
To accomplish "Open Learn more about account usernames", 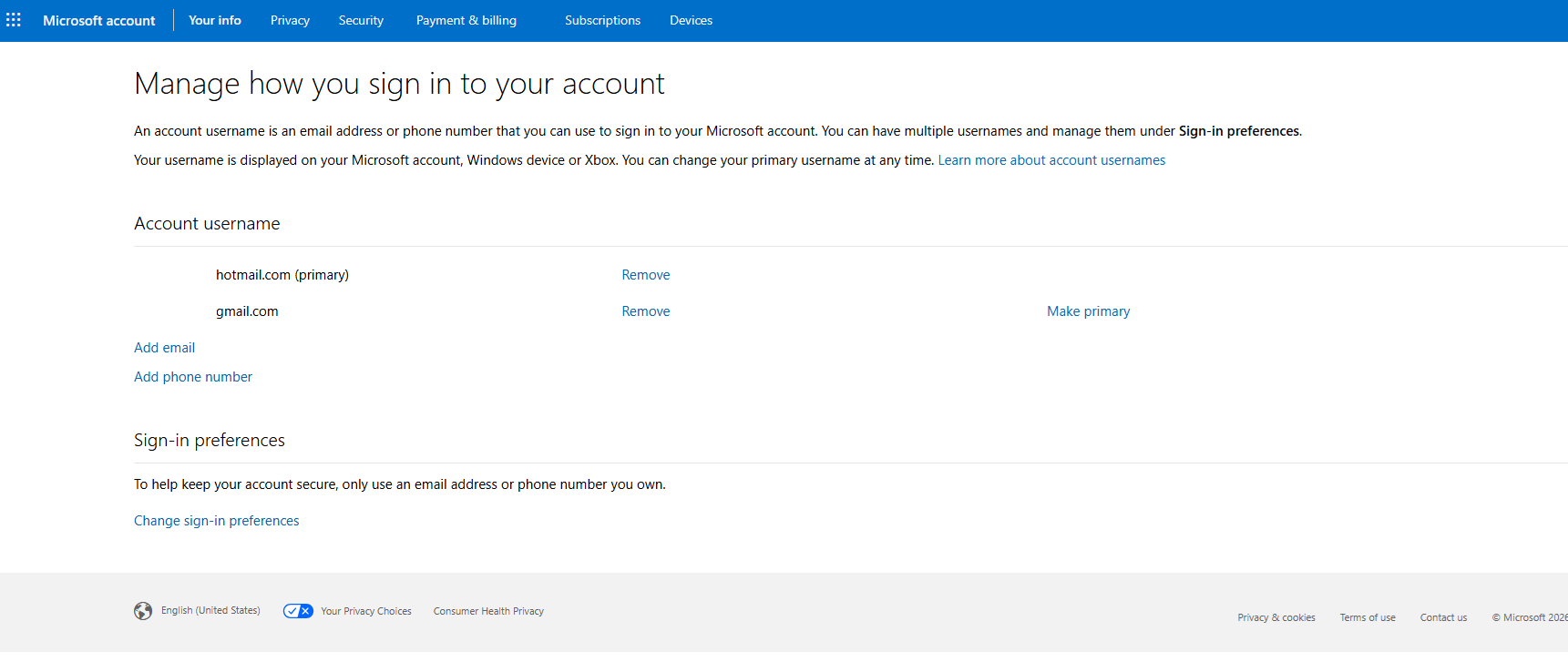I will (x=1051, y=160).
